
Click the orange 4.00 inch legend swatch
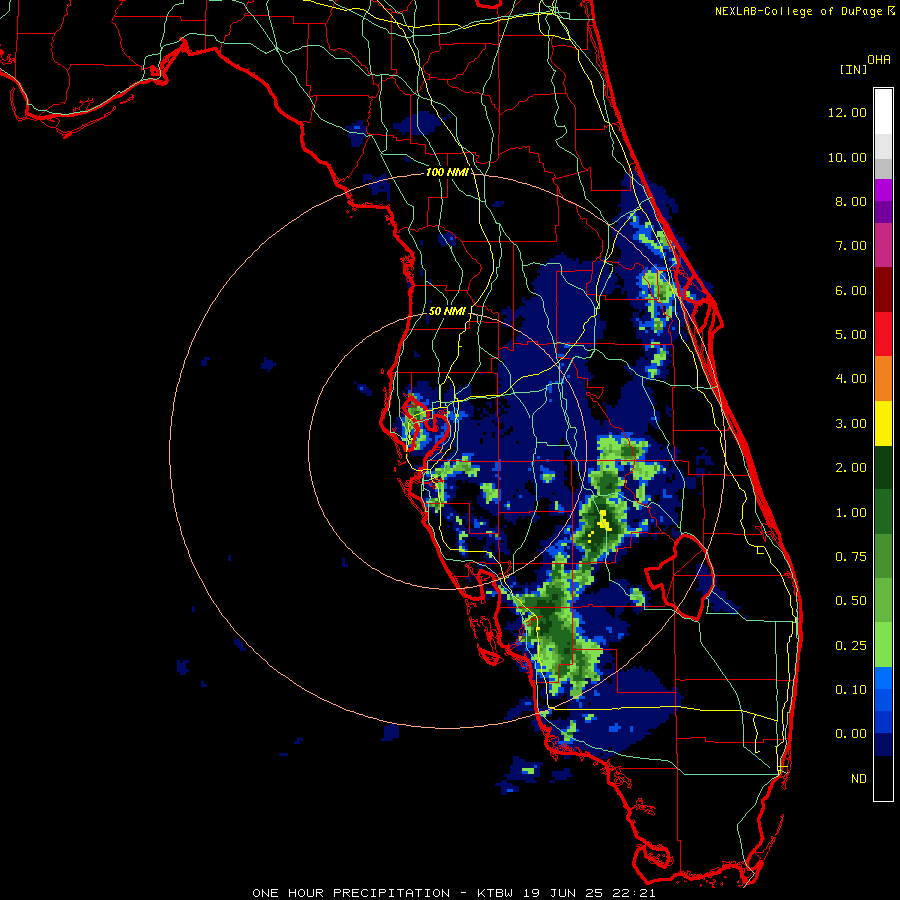883,379
